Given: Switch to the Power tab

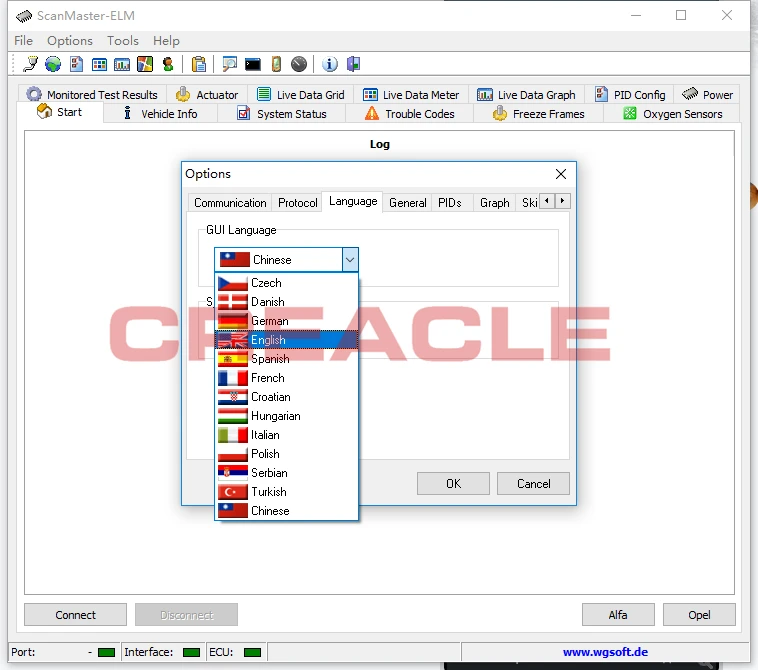Looking at the screenshot, I should click(x=708, y=94).
